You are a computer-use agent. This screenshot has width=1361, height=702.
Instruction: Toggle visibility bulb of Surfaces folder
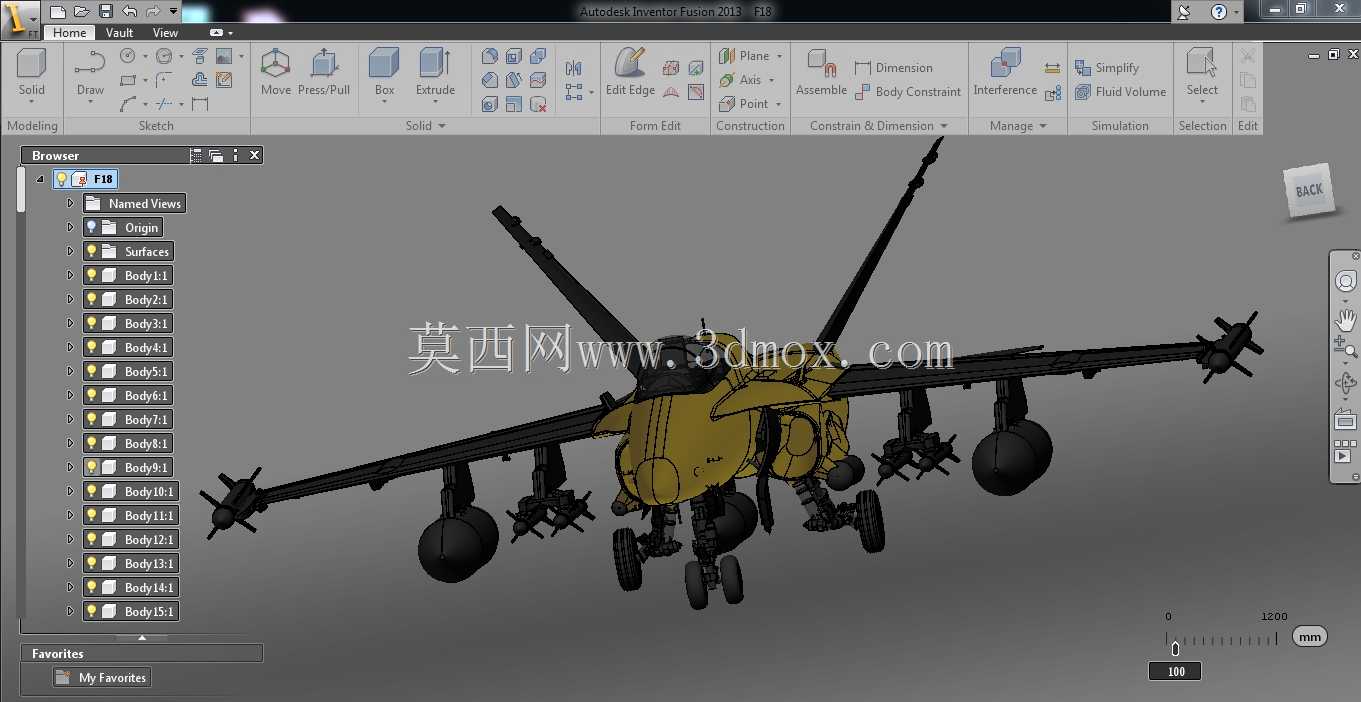click(x=91, y=251)
